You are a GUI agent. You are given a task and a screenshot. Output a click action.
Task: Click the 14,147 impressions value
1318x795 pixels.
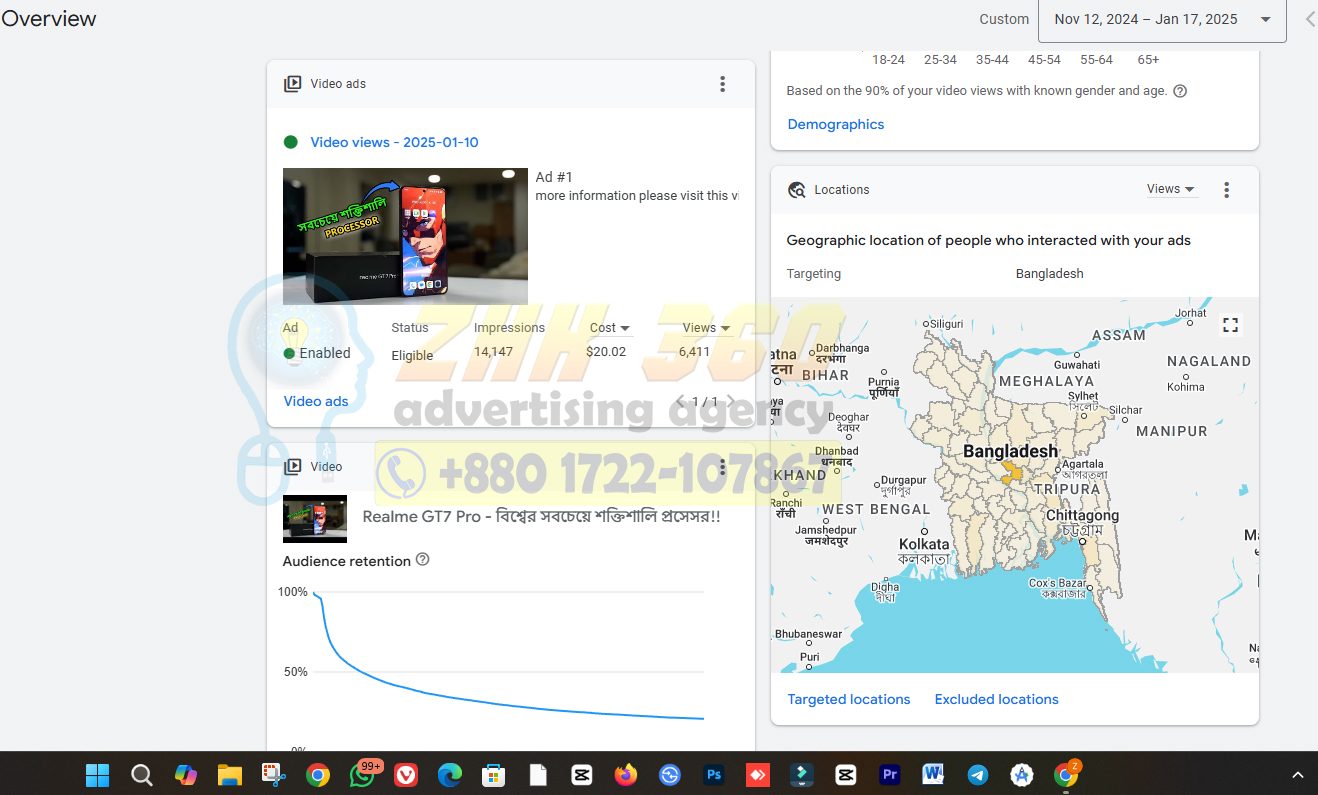coord(493,351)
